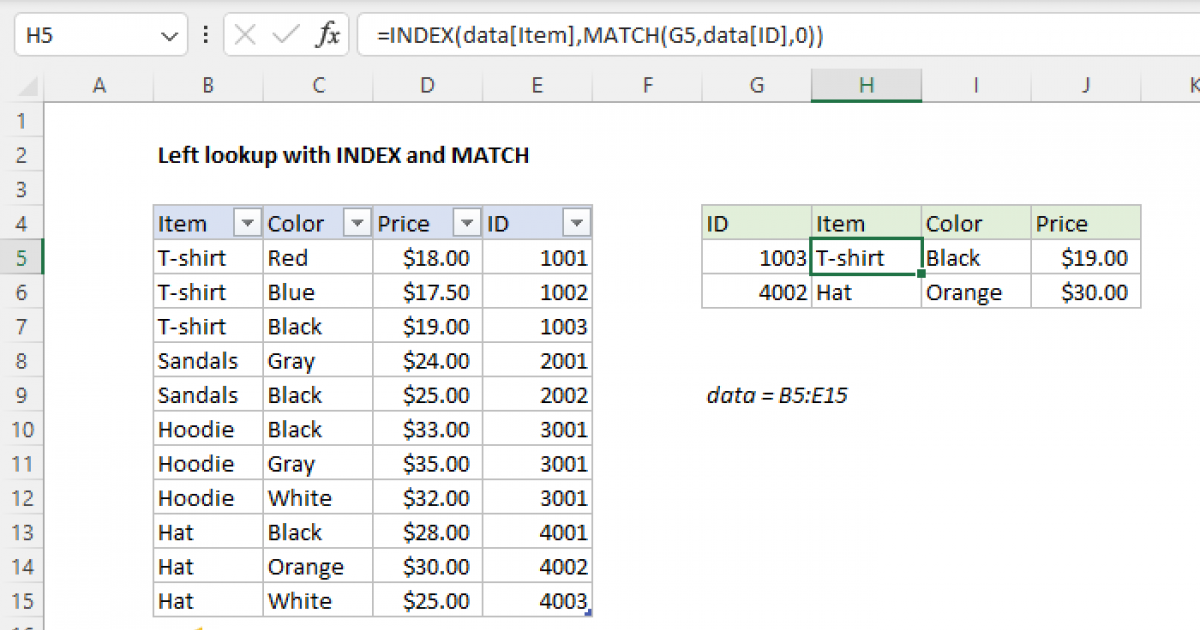Select the $19.00 price cell in D7
The image size is (1200, 630).
[x=427, y=326]
